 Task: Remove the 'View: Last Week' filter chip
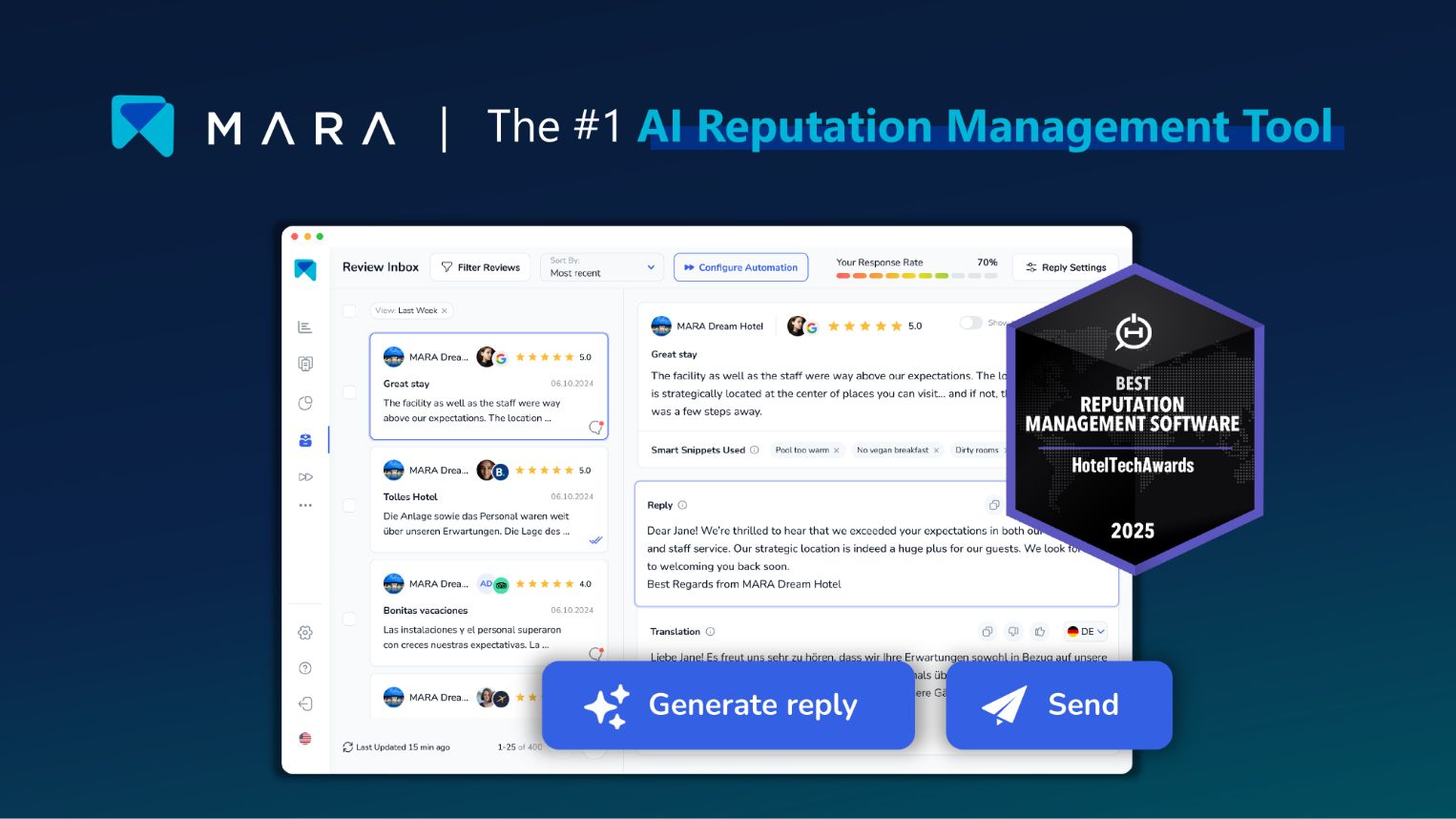444,311
